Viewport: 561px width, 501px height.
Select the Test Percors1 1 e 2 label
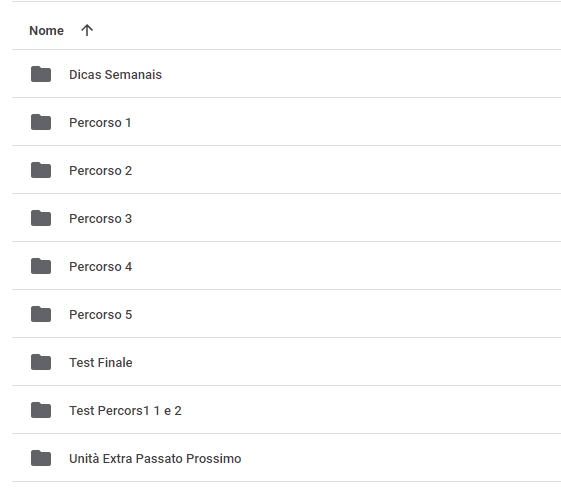(x=125, y=410)
